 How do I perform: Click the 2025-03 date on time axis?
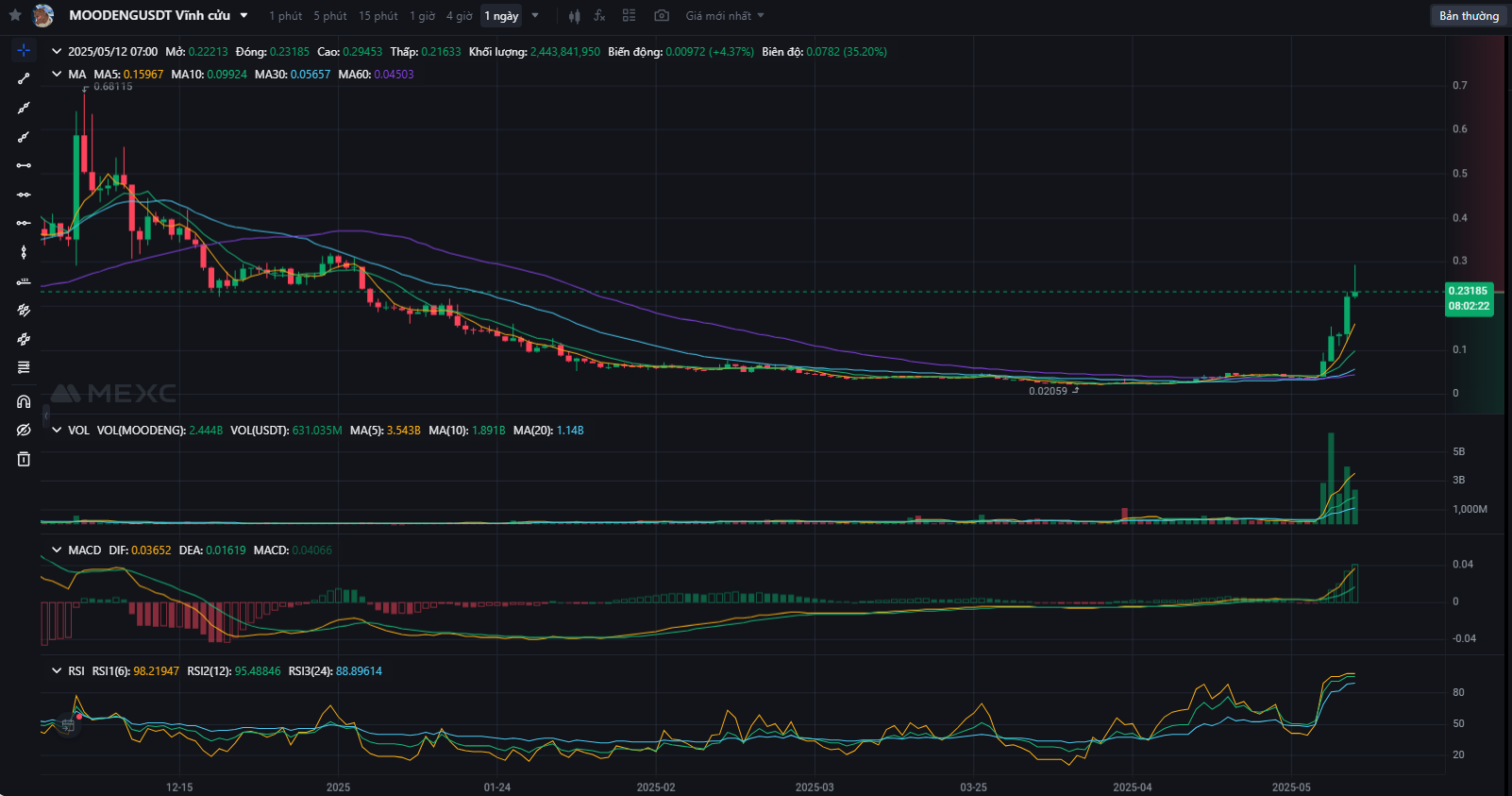point(815,787)
